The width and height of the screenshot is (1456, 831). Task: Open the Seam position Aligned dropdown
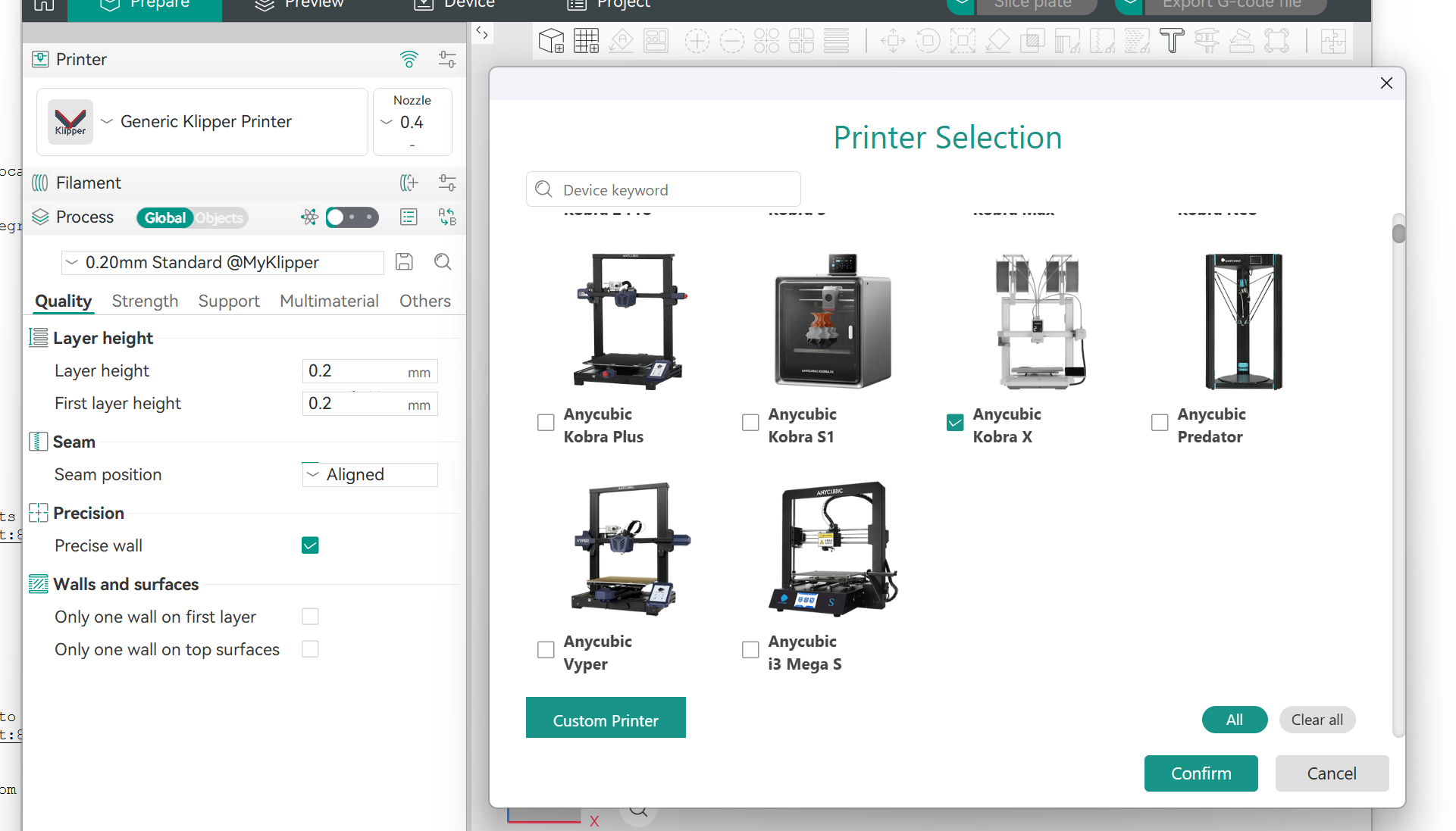370,475
